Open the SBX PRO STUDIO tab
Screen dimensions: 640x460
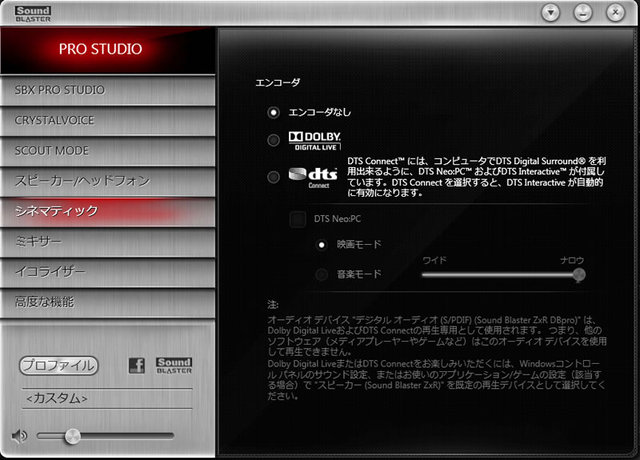(x=108, y=90)
